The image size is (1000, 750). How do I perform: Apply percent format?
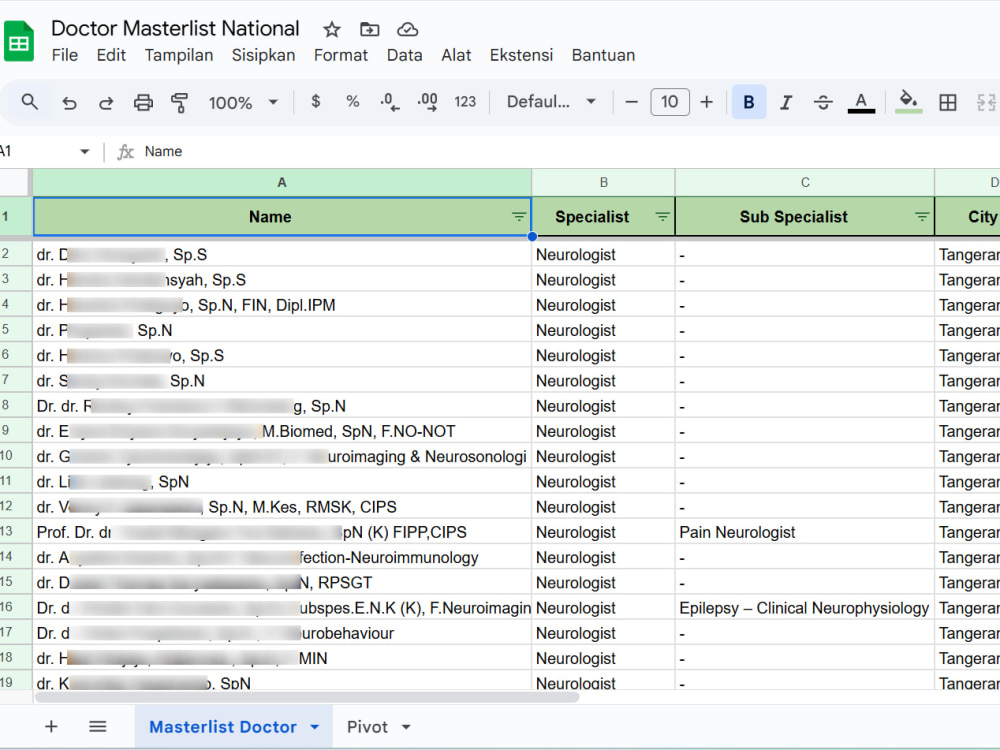pos(352,101)
